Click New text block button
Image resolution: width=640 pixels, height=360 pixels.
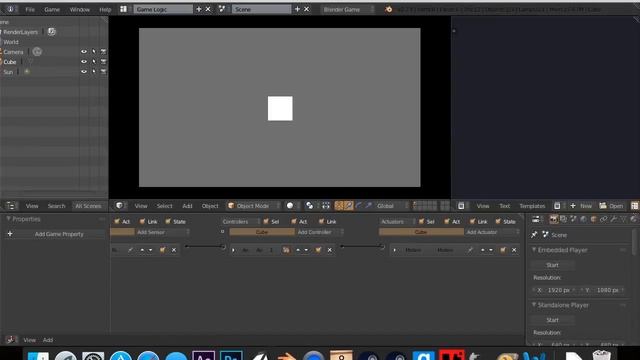coord(581,206)
